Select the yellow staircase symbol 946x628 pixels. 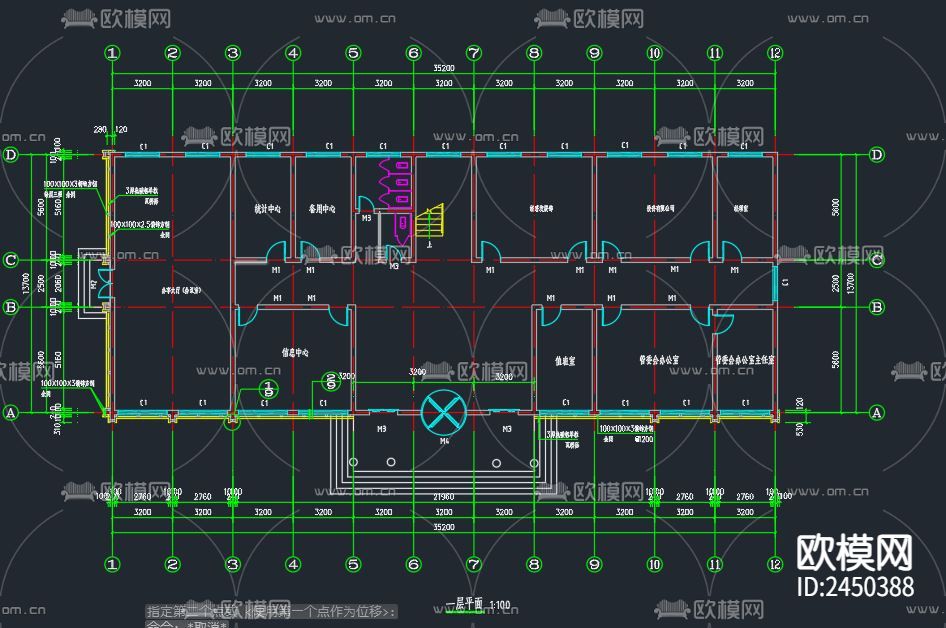[430, 221]
